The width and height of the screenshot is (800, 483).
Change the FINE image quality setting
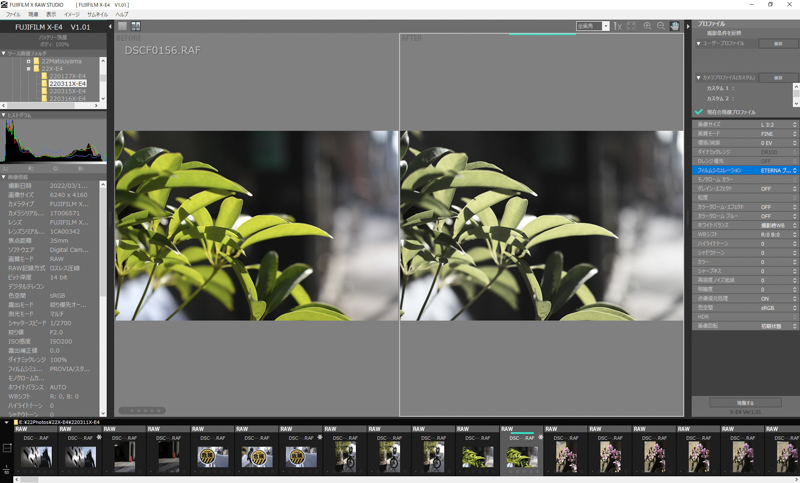click(x=745, y=134)
